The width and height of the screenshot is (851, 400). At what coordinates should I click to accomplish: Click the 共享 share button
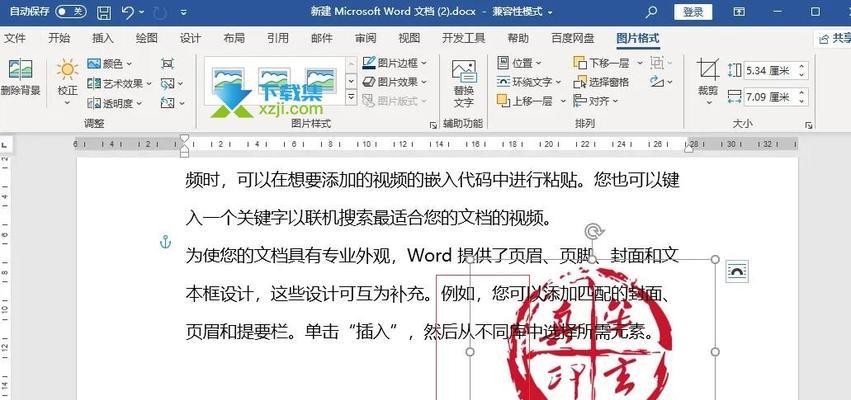pos(835,38)
